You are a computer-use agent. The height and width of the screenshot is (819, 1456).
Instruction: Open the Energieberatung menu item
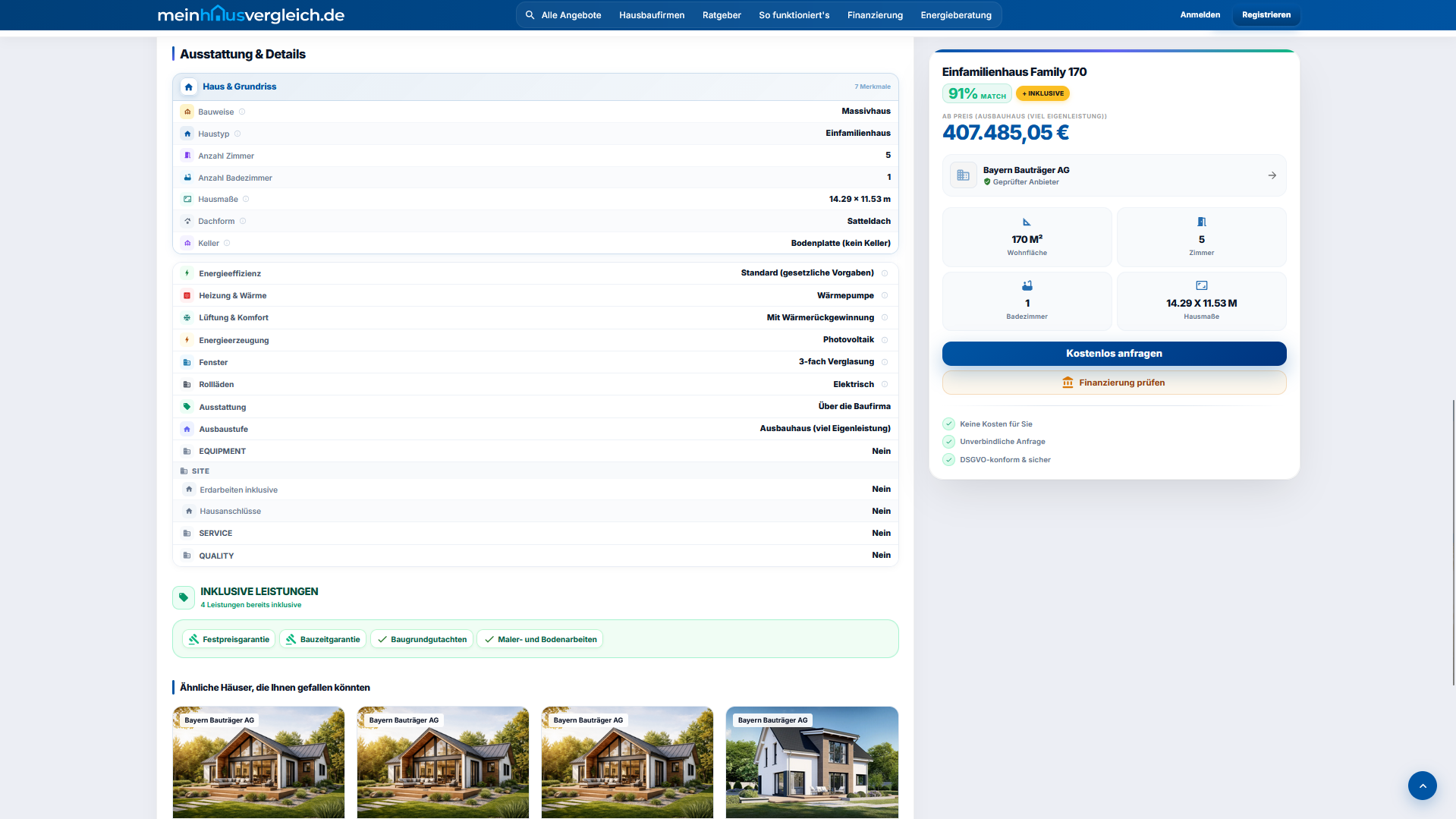pos(955,14)
